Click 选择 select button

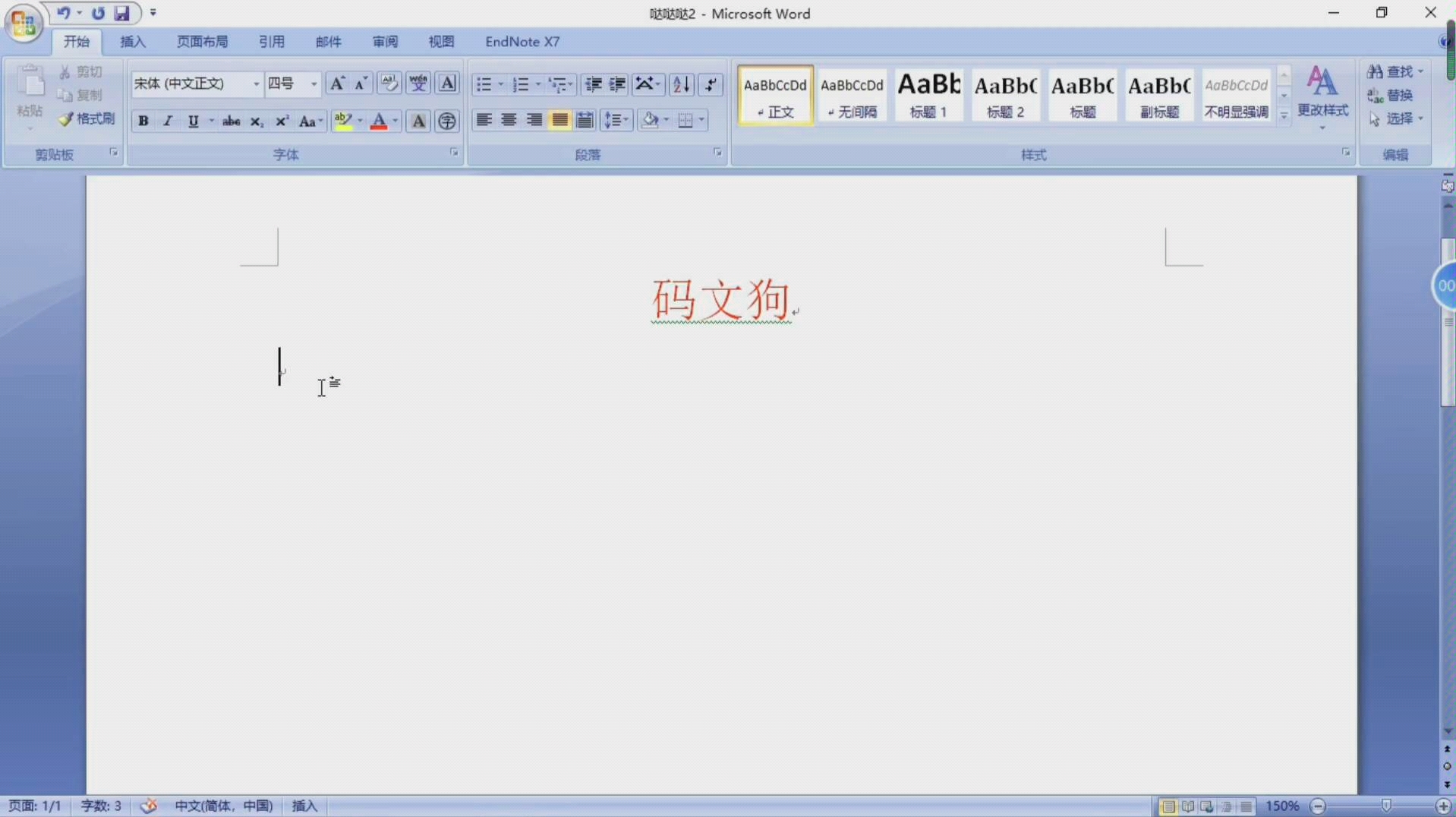[1395, 118]
